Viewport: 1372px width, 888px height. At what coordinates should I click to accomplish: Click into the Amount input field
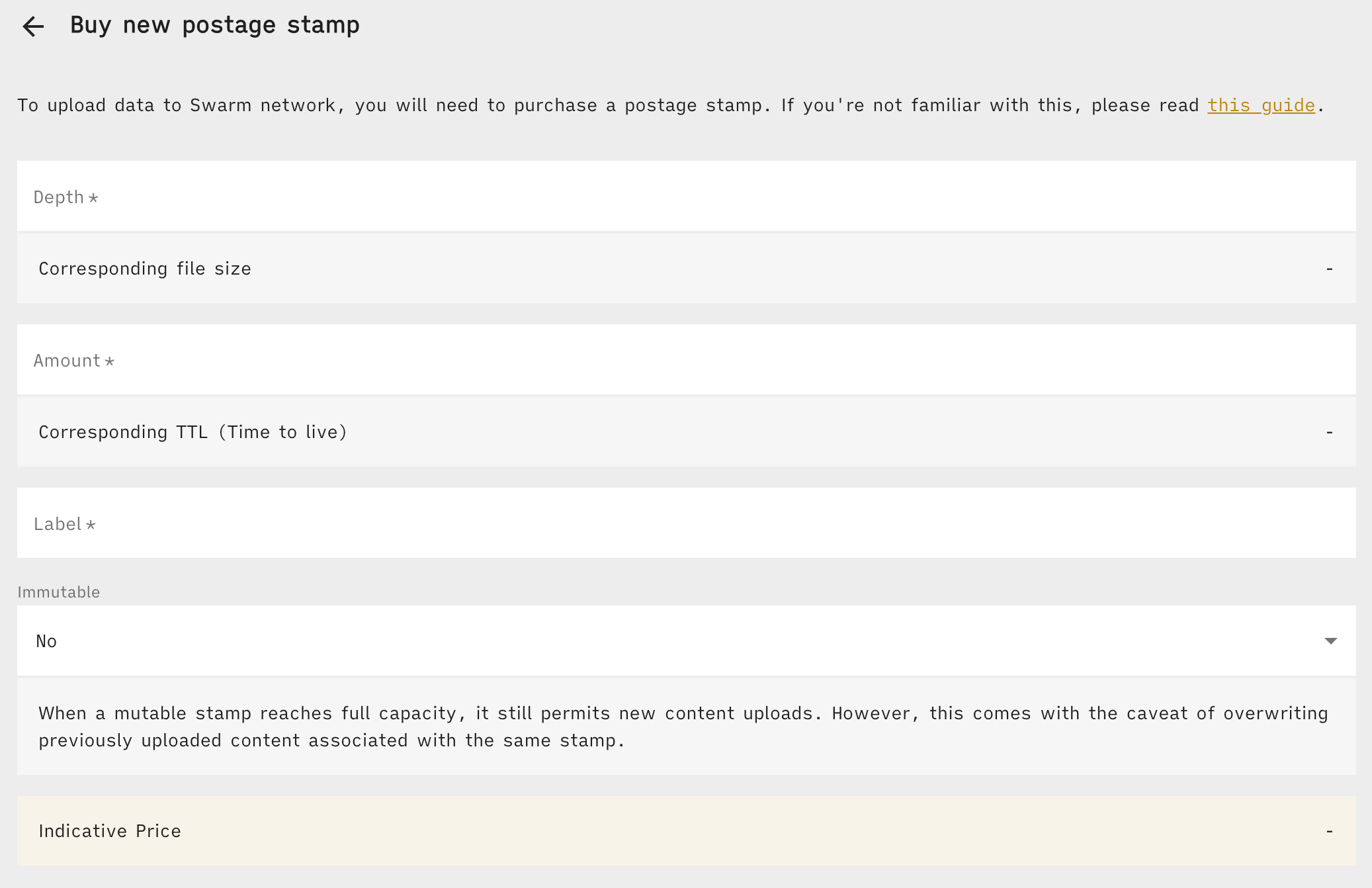[686, 360]
